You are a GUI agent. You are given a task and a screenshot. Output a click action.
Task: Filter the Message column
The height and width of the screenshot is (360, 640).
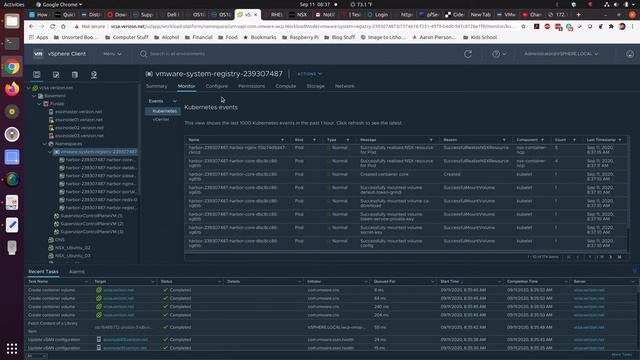click(431, 140)
